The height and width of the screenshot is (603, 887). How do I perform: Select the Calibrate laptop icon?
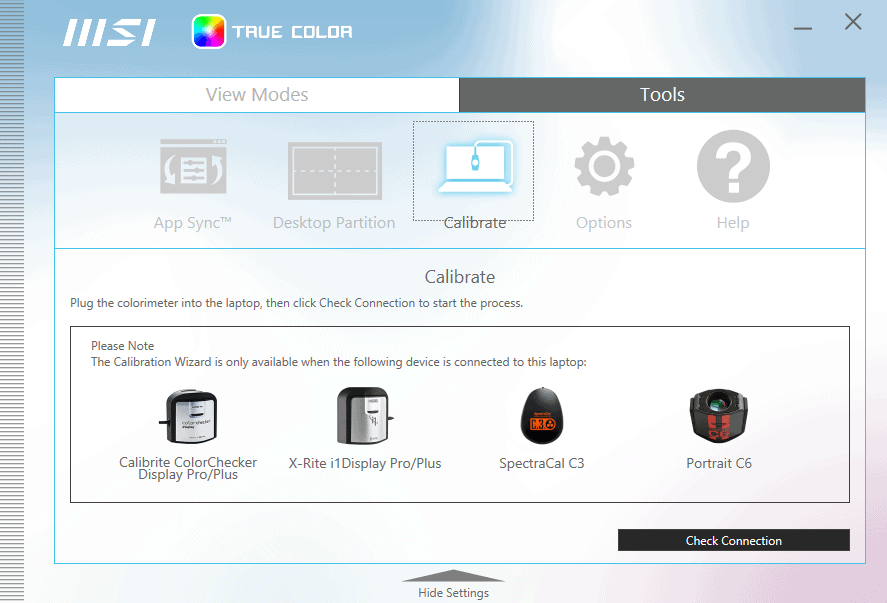[x=475, y=166]
